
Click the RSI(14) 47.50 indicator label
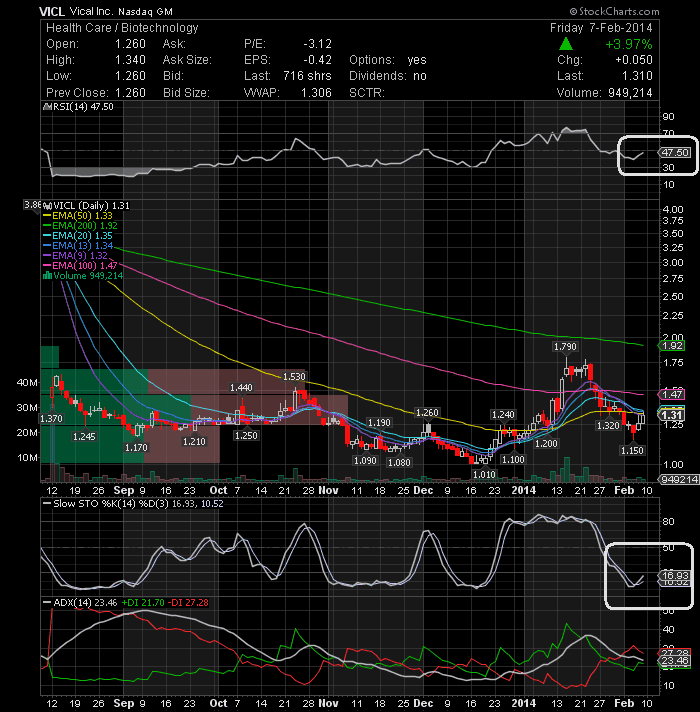click(78, 107)
